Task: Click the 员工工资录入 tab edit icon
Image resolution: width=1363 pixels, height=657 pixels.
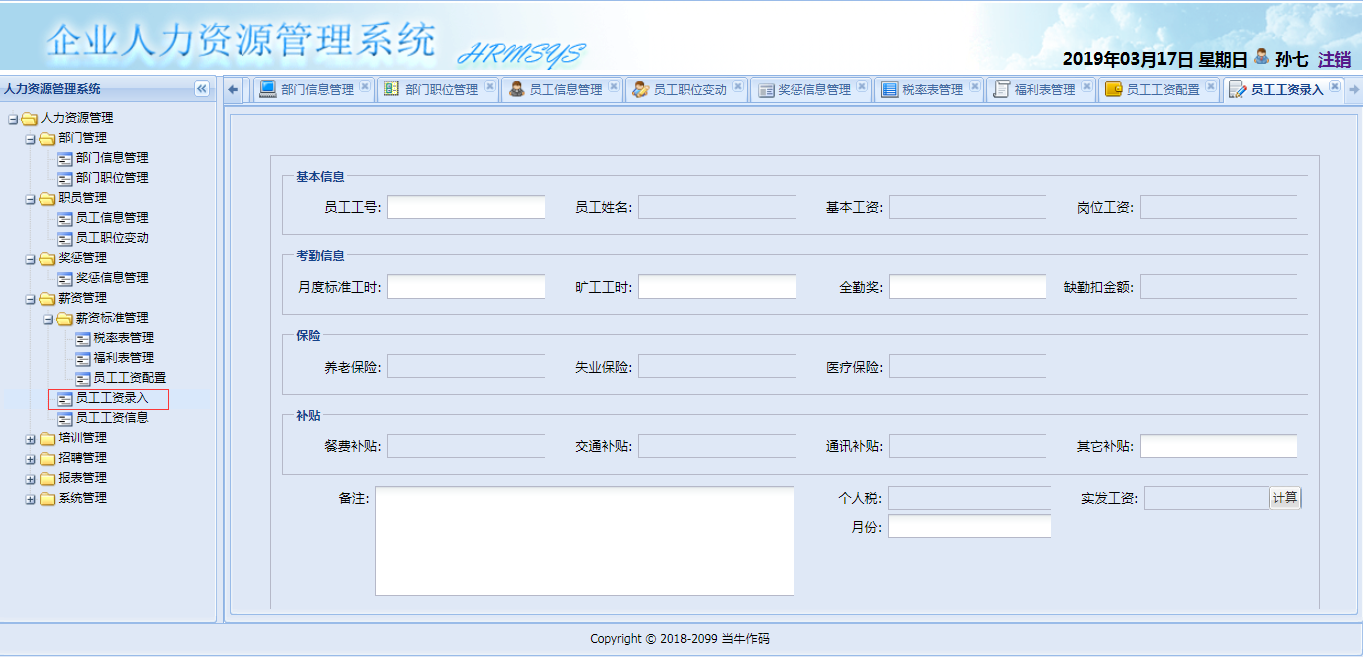Action: pyautogui.click(x=1238, y=89)
